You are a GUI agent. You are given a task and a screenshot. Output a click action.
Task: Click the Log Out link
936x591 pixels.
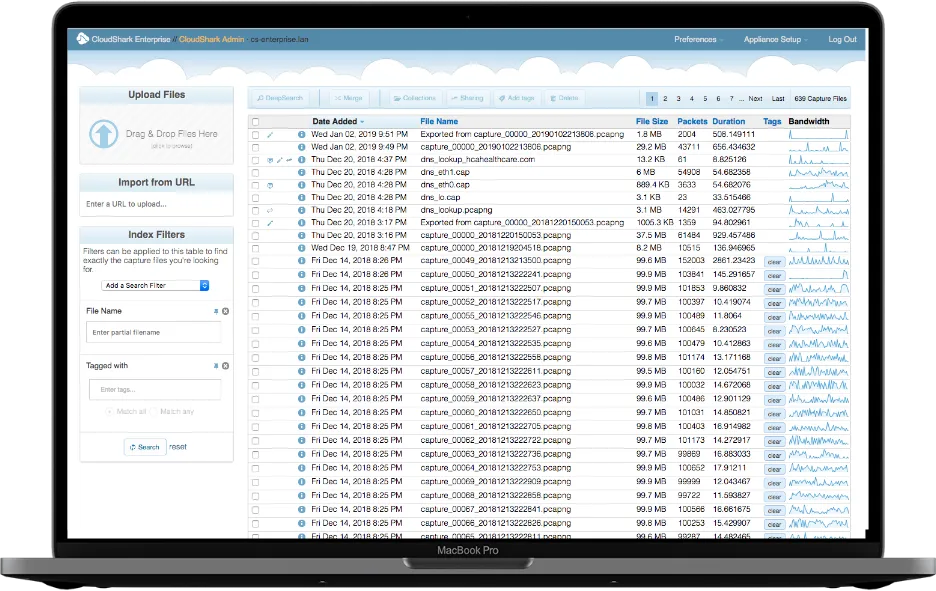pyautogui.click(x=842, y=40)
